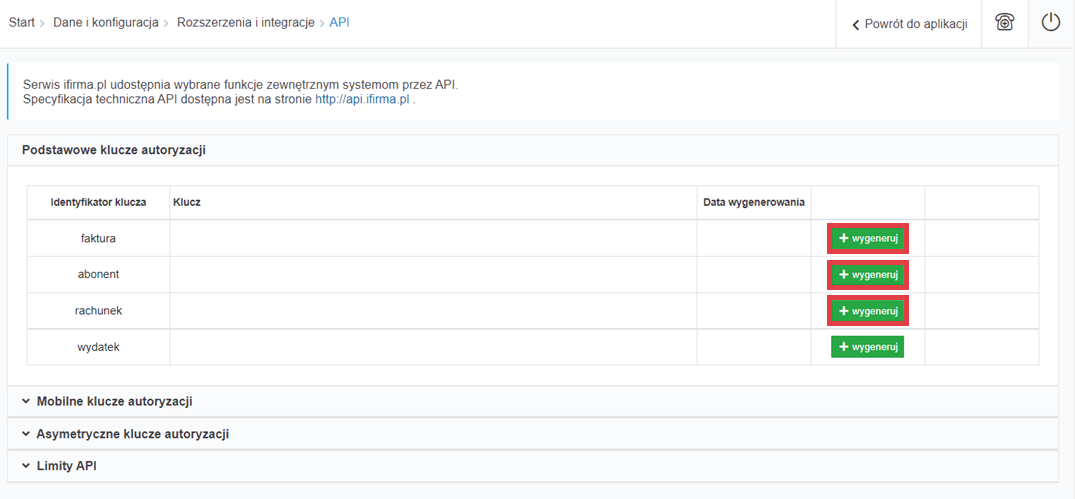Generate key for abonent
The height and width of the screenshot is (499, 1075).
click(867, 275)
